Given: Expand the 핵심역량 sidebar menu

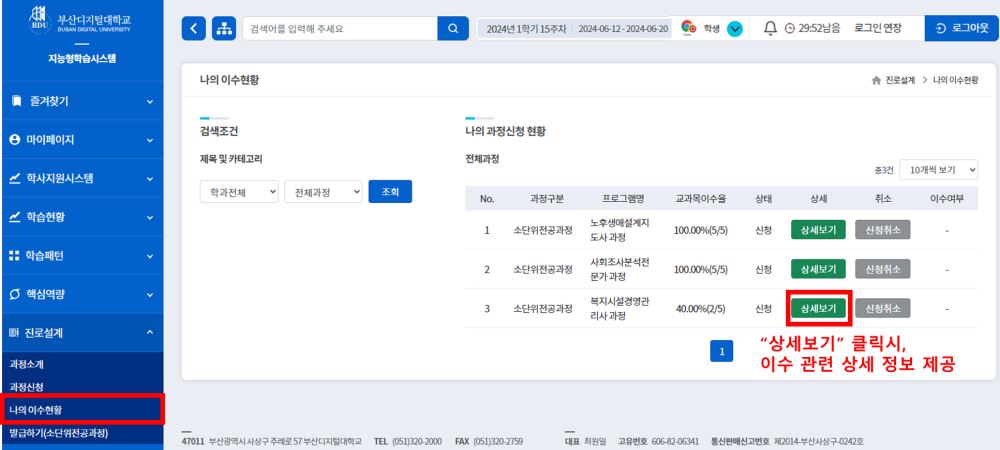Looking at the screenshot, I should [x=82, y=294].
